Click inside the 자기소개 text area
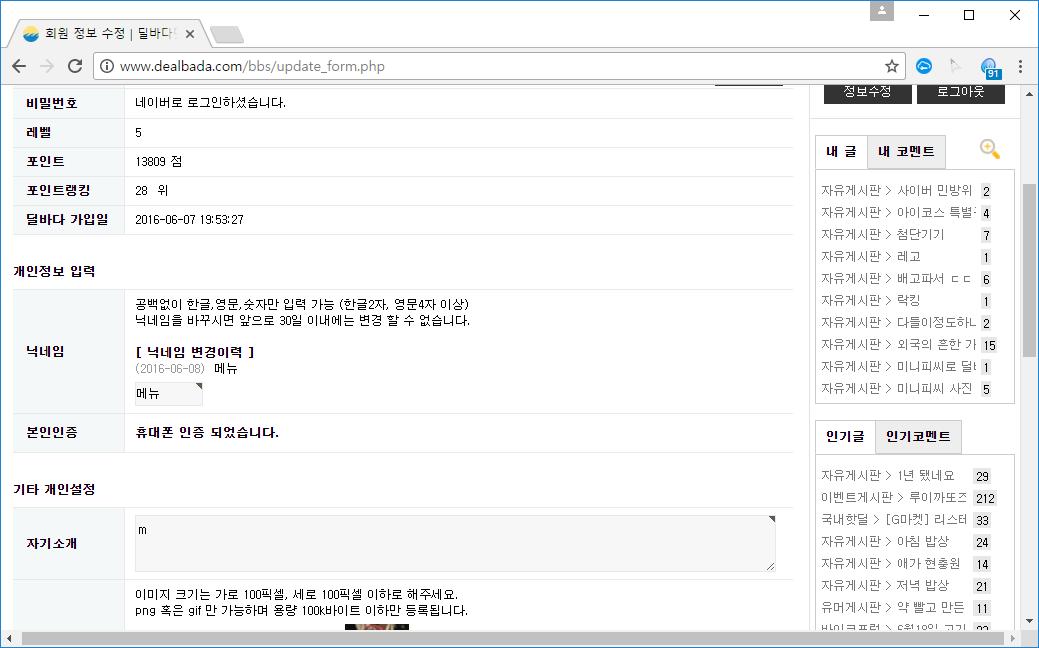Screen dimensions: 1039x648 coord(455,544)
